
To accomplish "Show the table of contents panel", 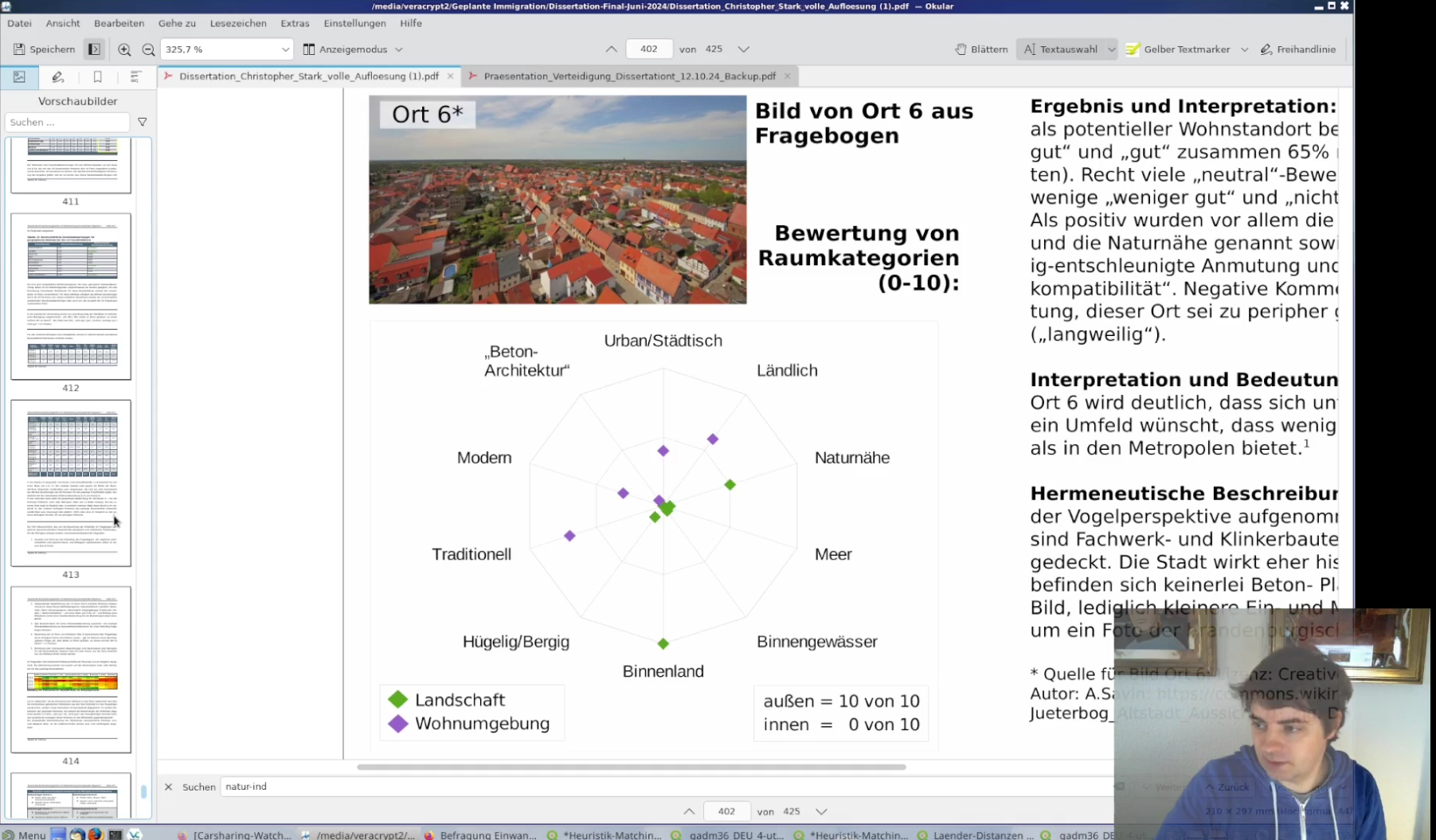I will [135, 77].
